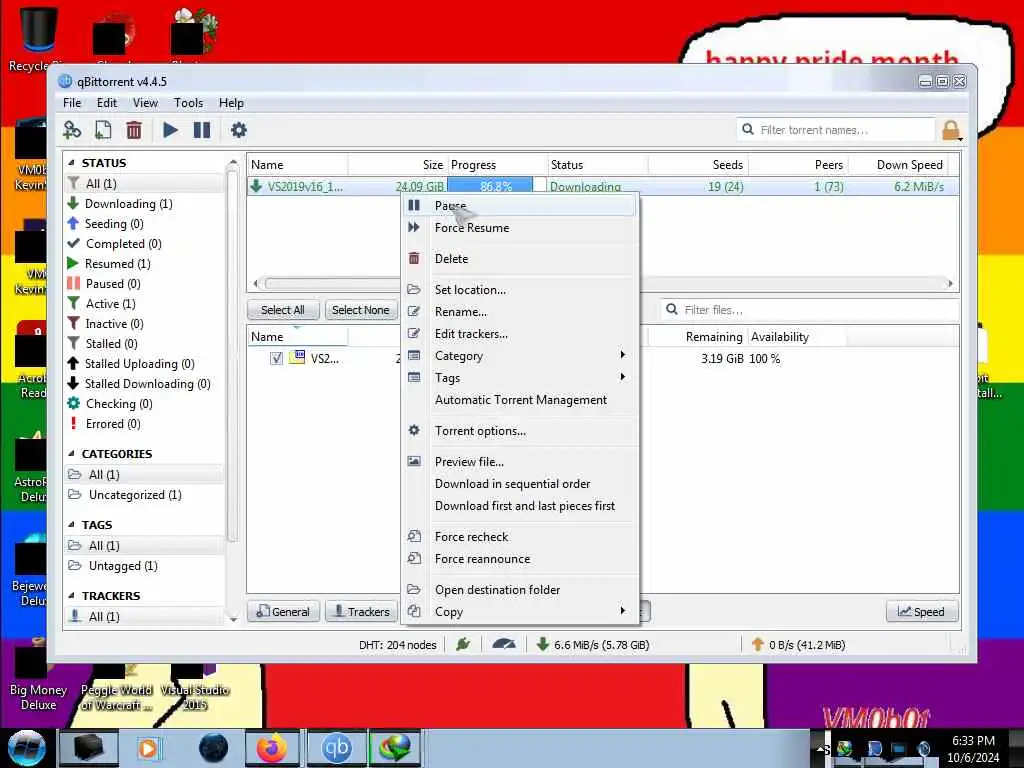1024x768 pixels.
Task: Open Options via the gear toolbar icon
Action: tap(239, 130)
